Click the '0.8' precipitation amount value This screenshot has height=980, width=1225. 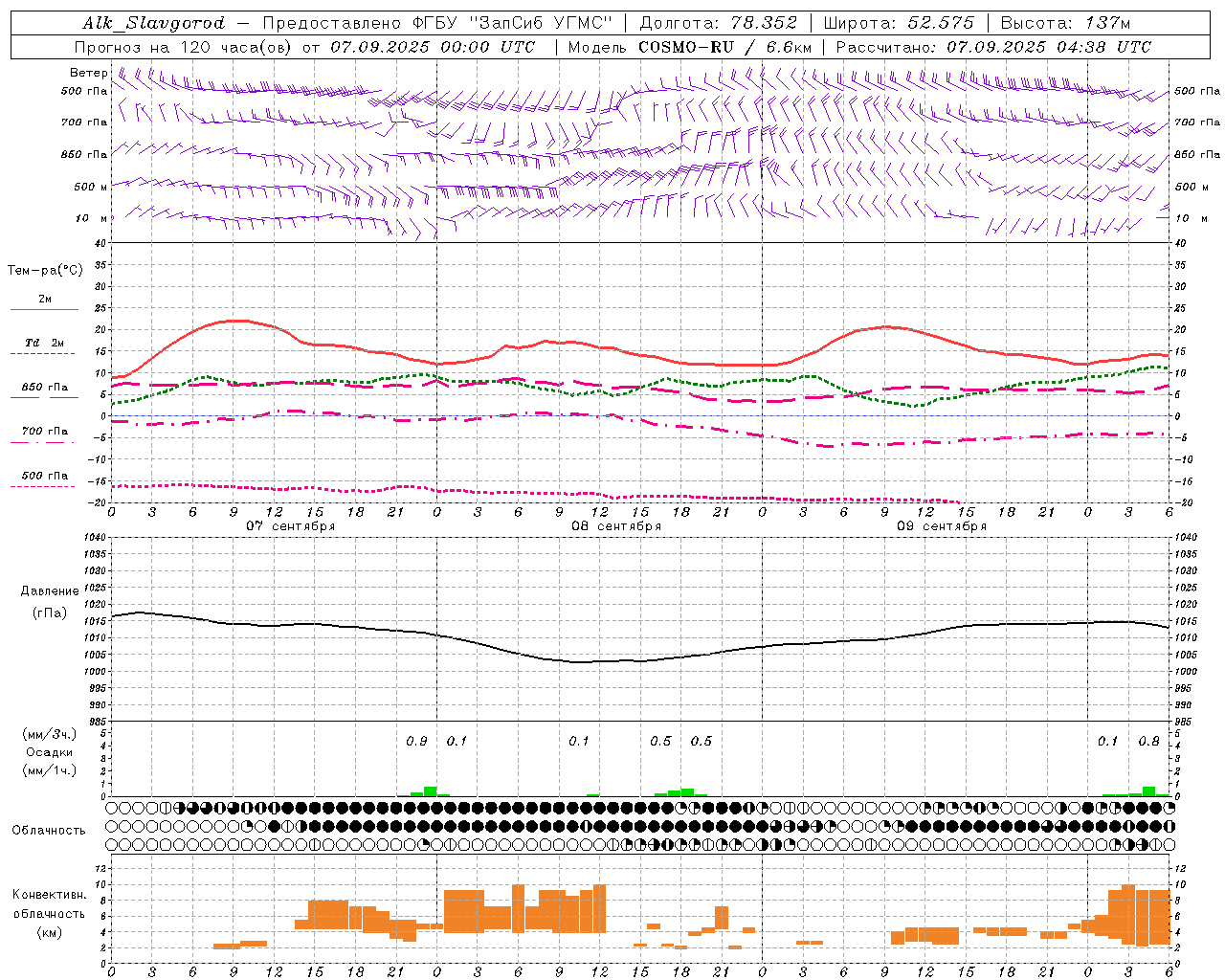(x=1148, y=741)
